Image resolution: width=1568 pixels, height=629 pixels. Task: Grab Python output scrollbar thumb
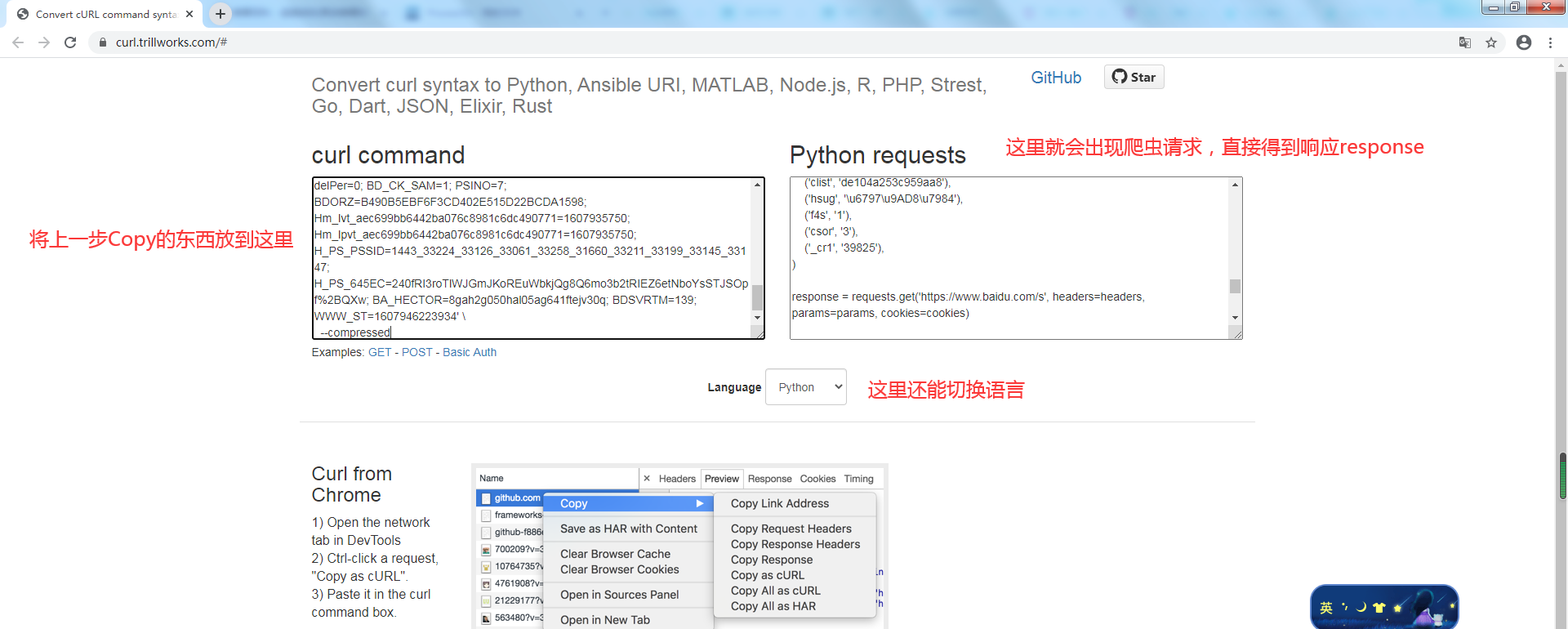pyautogui.click(x=1235, y=286)
